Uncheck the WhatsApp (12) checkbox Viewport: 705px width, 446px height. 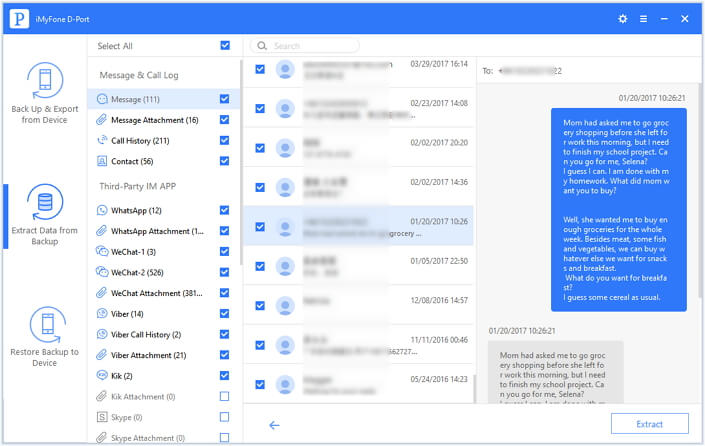click(x=224, y=210)
